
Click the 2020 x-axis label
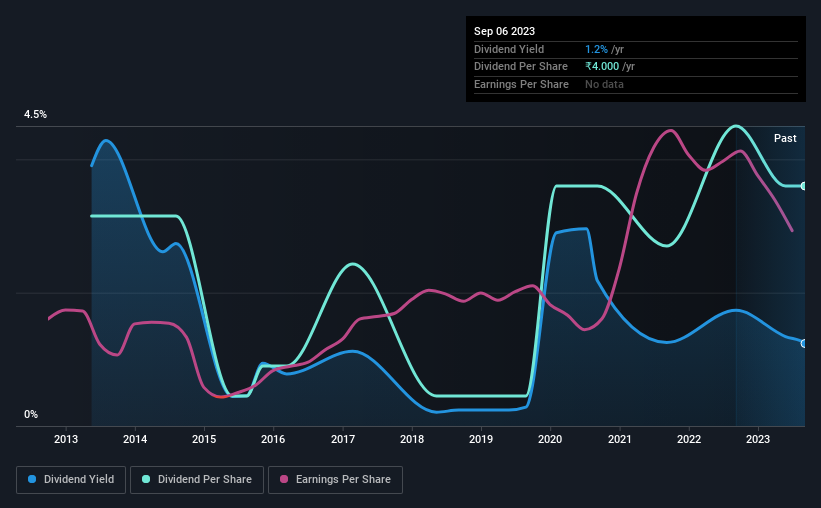[550, 439]
